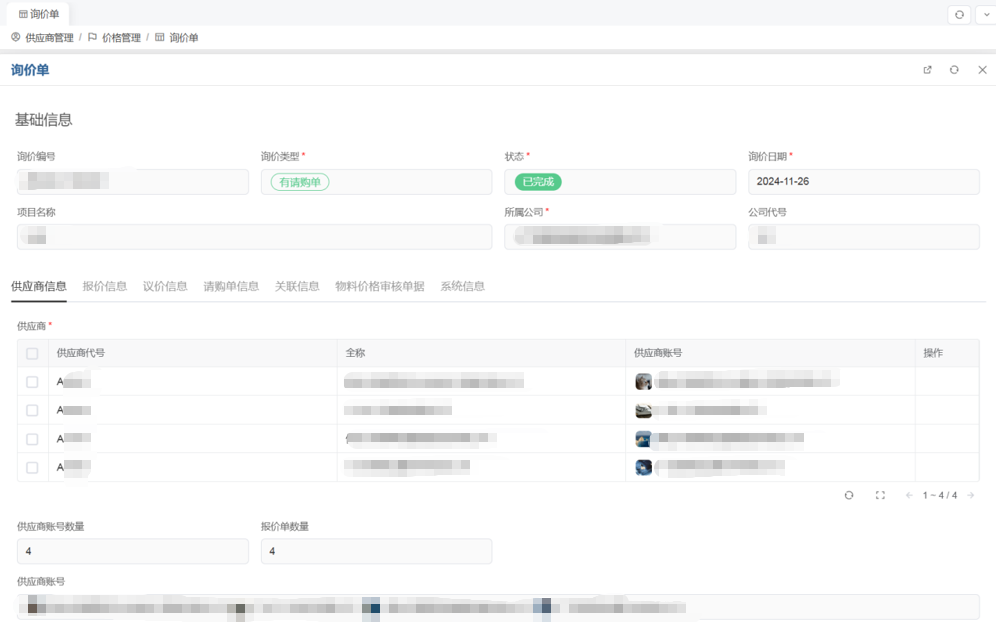Select the last supplier row checkbox

point(32,467)
